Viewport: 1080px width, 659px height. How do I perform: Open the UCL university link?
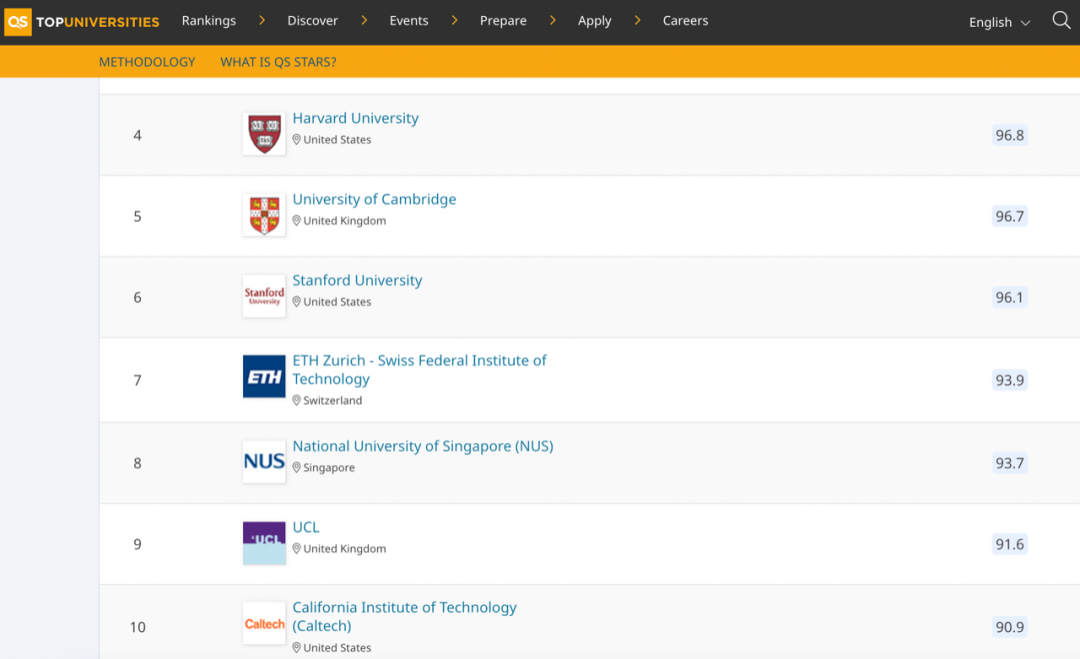coord(306,527)
